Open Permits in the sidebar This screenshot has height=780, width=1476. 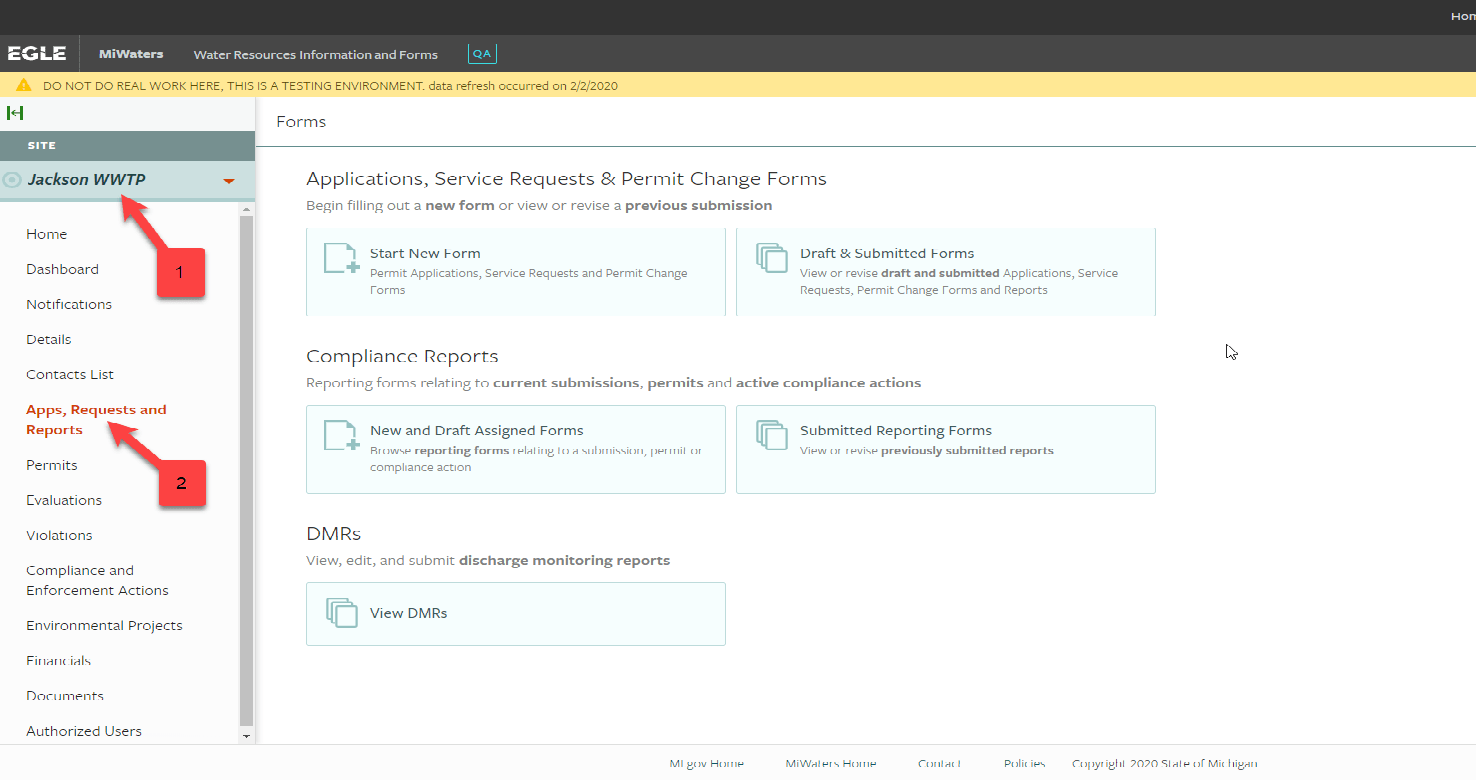52,465
